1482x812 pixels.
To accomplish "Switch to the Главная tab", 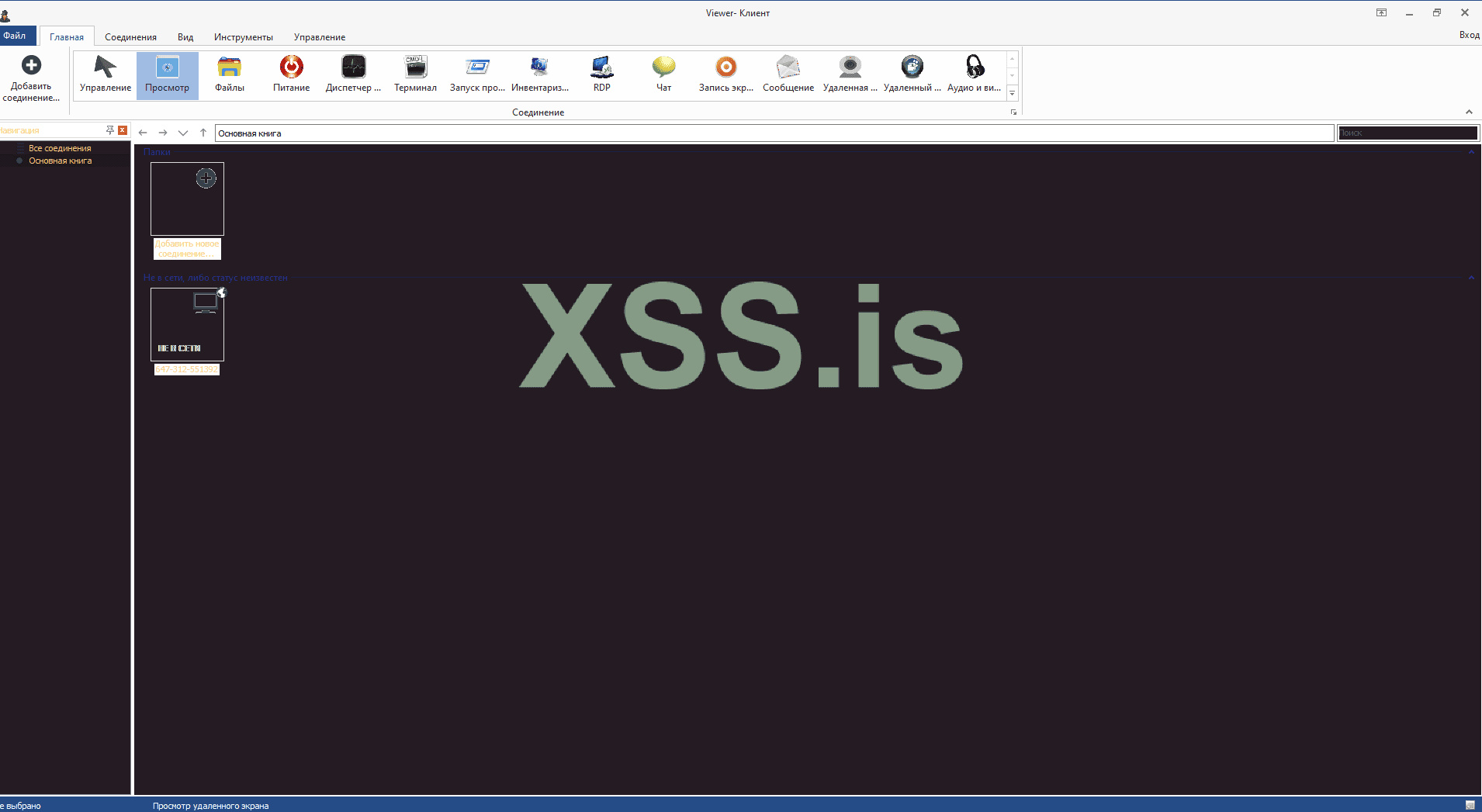I will pyautogui.click(x=67, y=36).
